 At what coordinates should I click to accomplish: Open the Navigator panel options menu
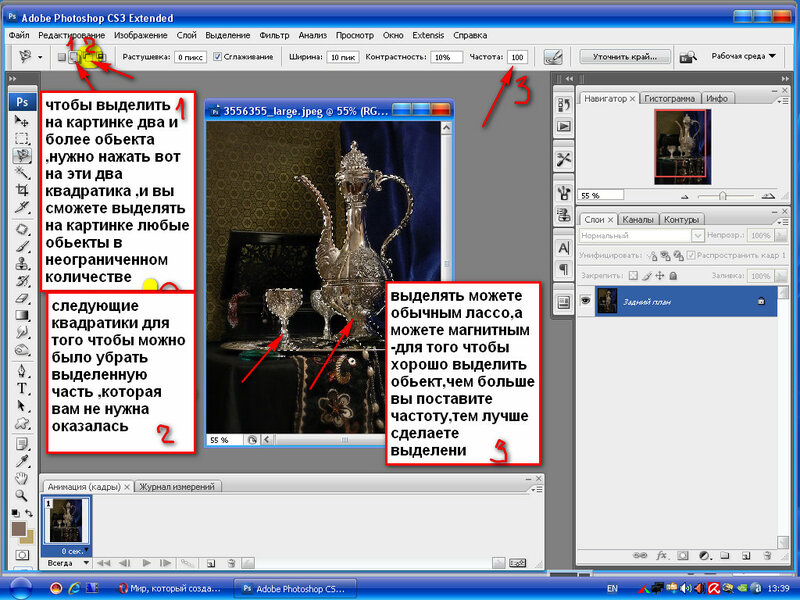(782, 101)
